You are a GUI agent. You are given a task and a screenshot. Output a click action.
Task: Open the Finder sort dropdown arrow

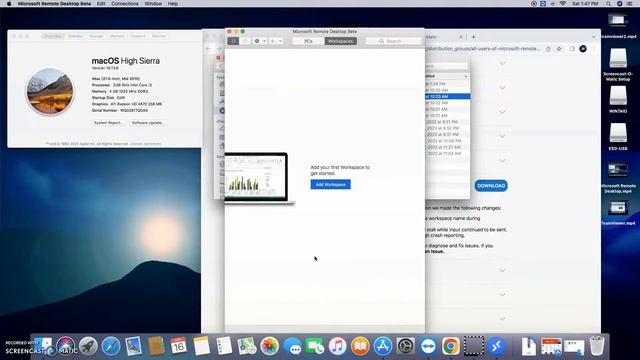coord(466,76)
